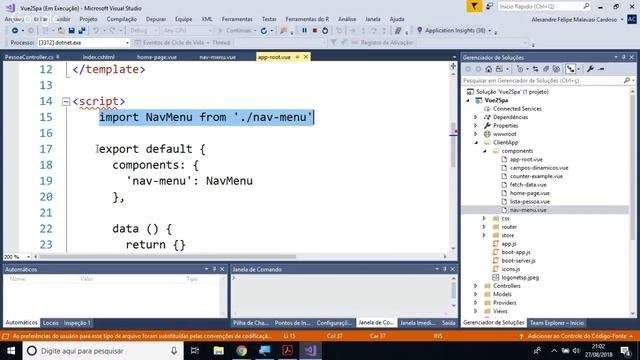Screen dimensions: 640x360
Task: Expand the Properties node in the tree
Action: pos(476,126)
